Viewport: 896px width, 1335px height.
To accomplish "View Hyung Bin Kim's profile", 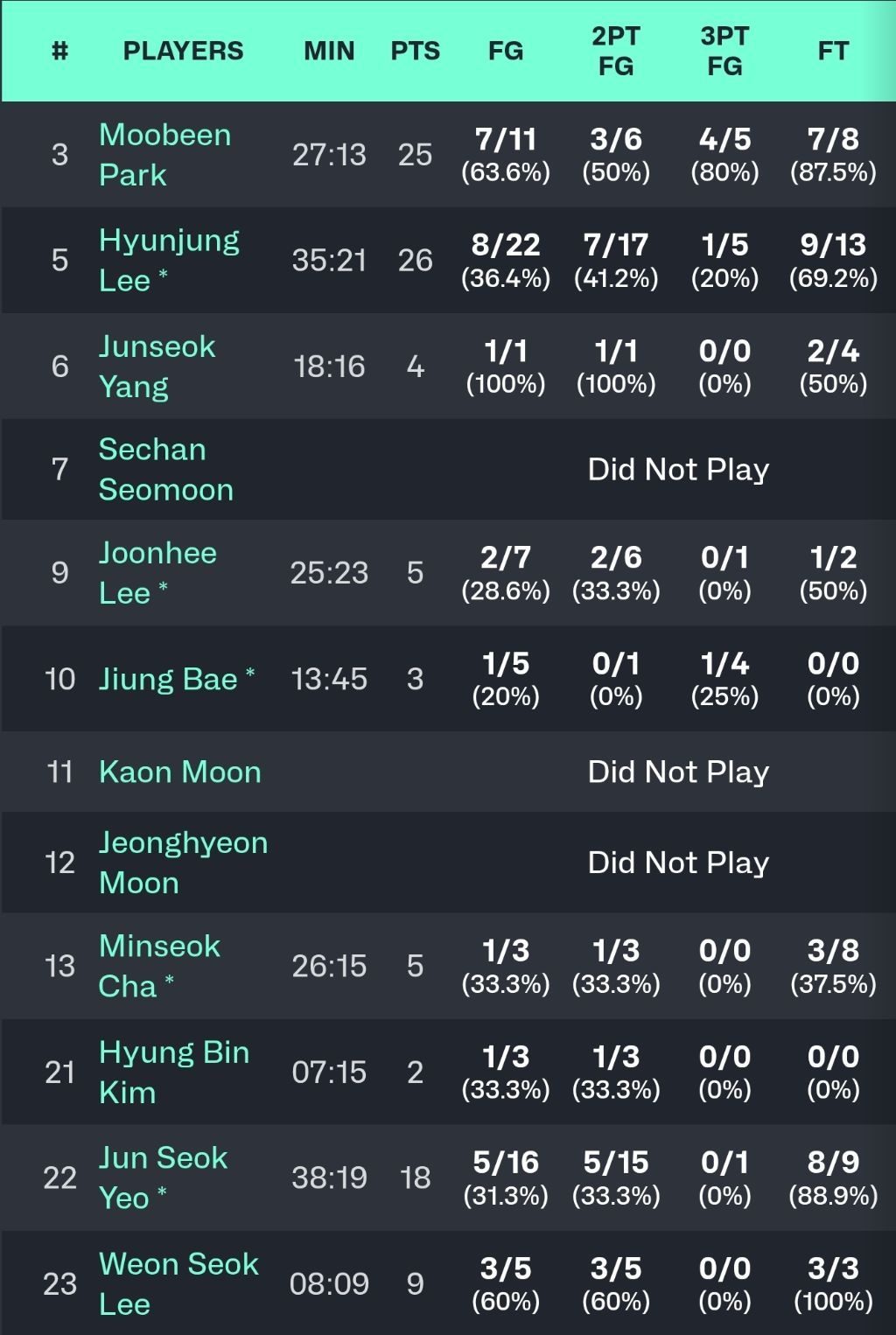I will (174, 1072).
